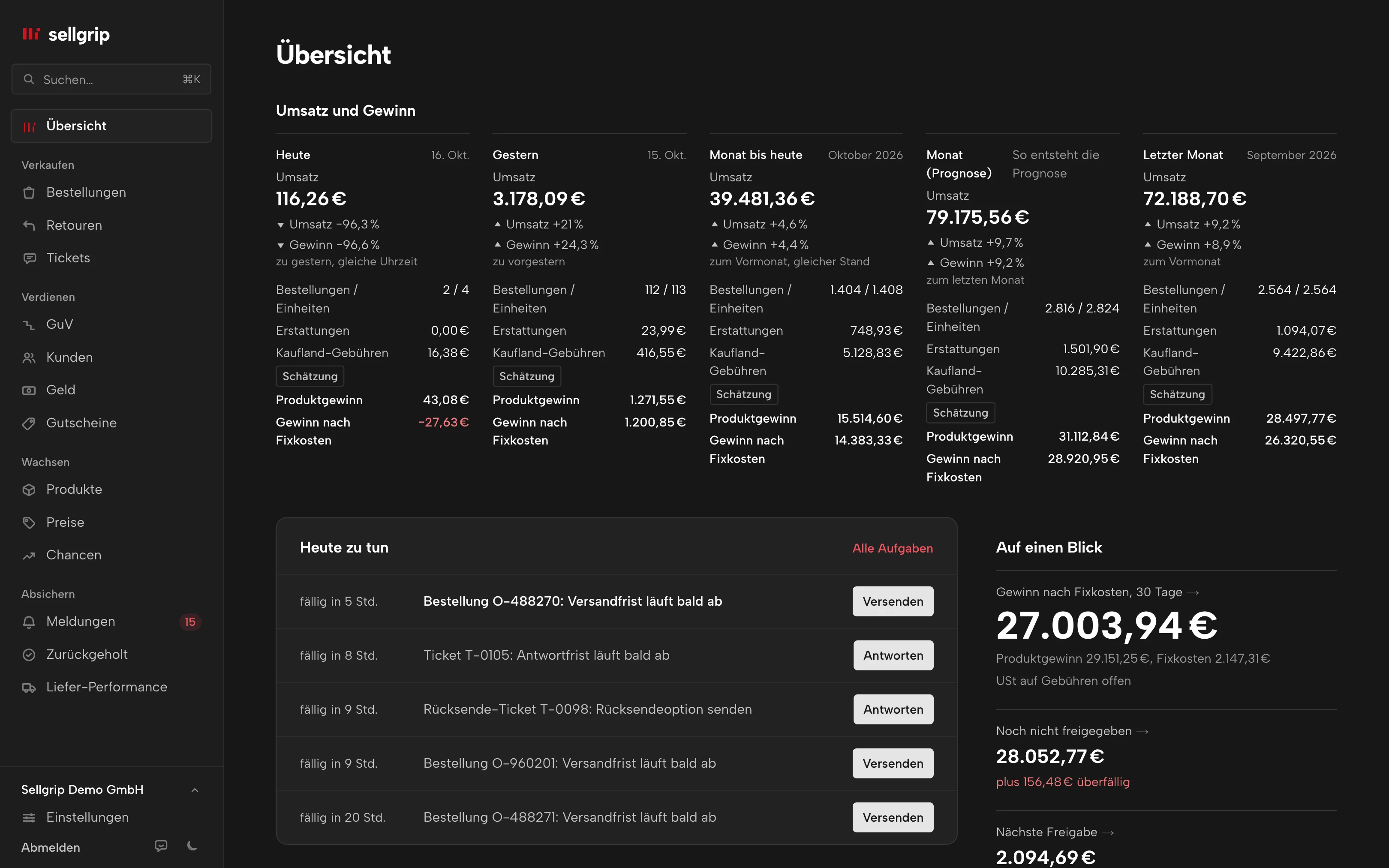
Task: Click the Meldungen bell icon
Action: (x=29, y=622)
